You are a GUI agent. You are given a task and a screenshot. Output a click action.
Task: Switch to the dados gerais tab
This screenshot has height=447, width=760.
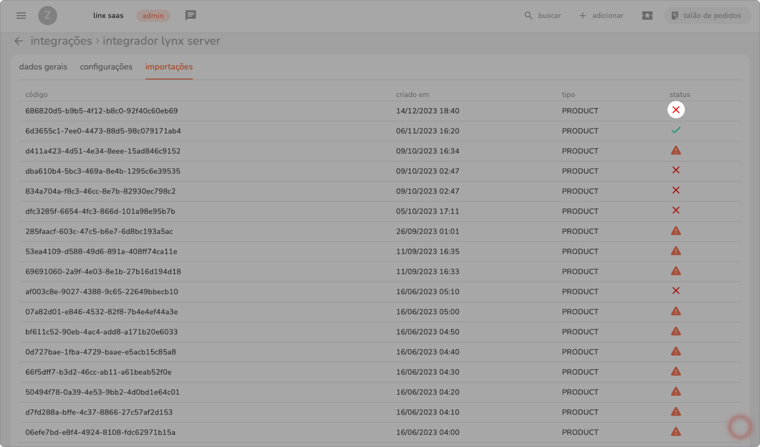tap(43, 67)
